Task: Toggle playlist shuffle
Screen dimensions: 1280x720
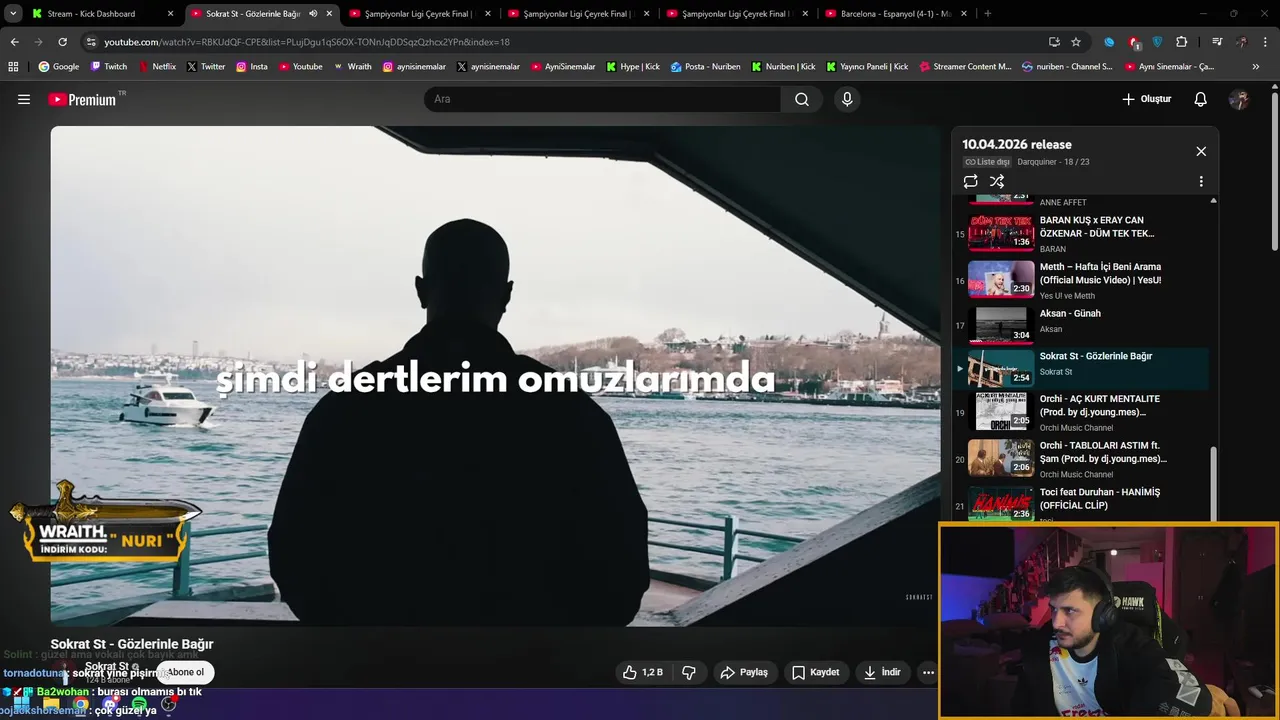Action: 997,181
